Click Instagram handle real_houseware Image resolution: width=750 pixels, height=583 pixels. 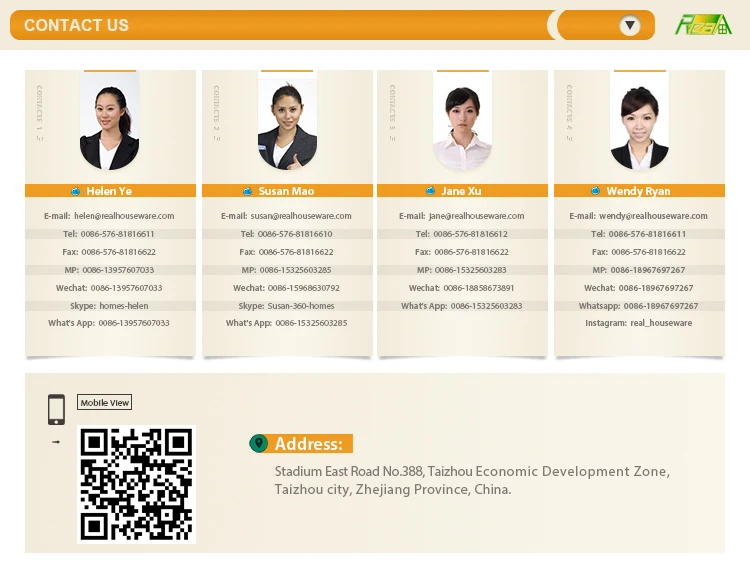pyautogui.click(x=661, y=323)
